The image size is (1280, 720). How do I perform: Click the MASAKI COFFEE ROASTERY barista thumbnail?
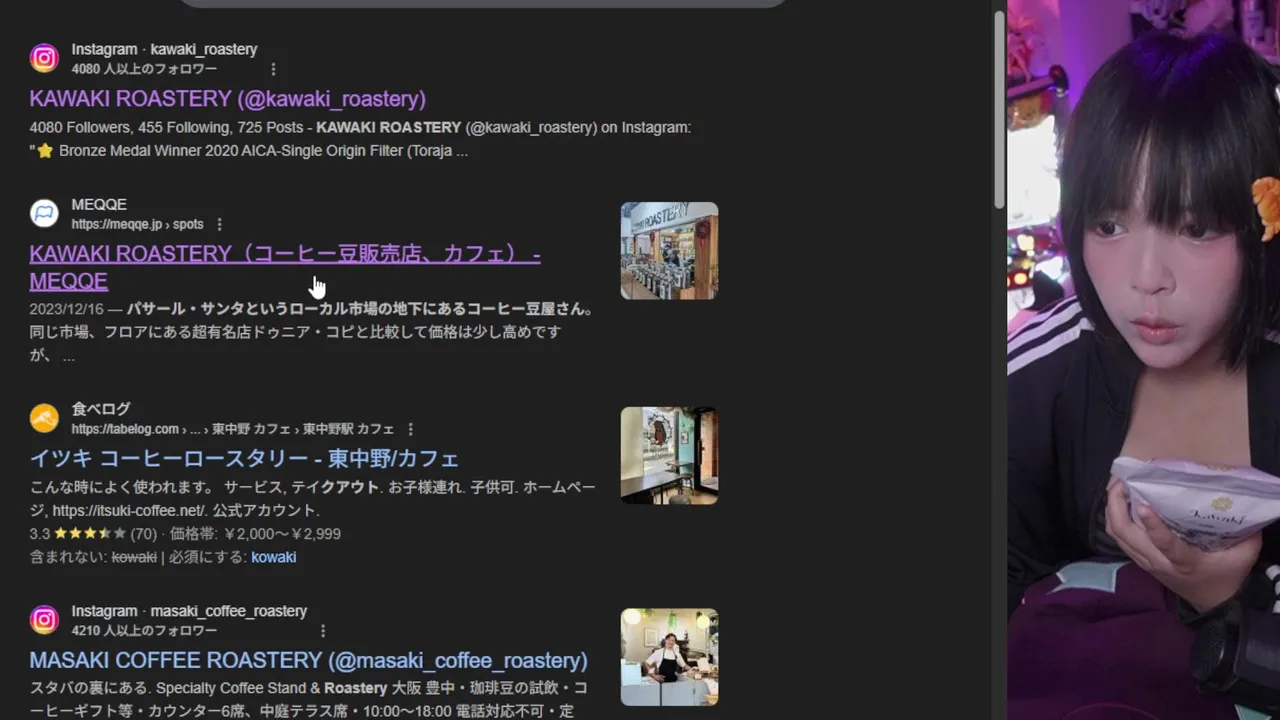[x=669, y=657]
